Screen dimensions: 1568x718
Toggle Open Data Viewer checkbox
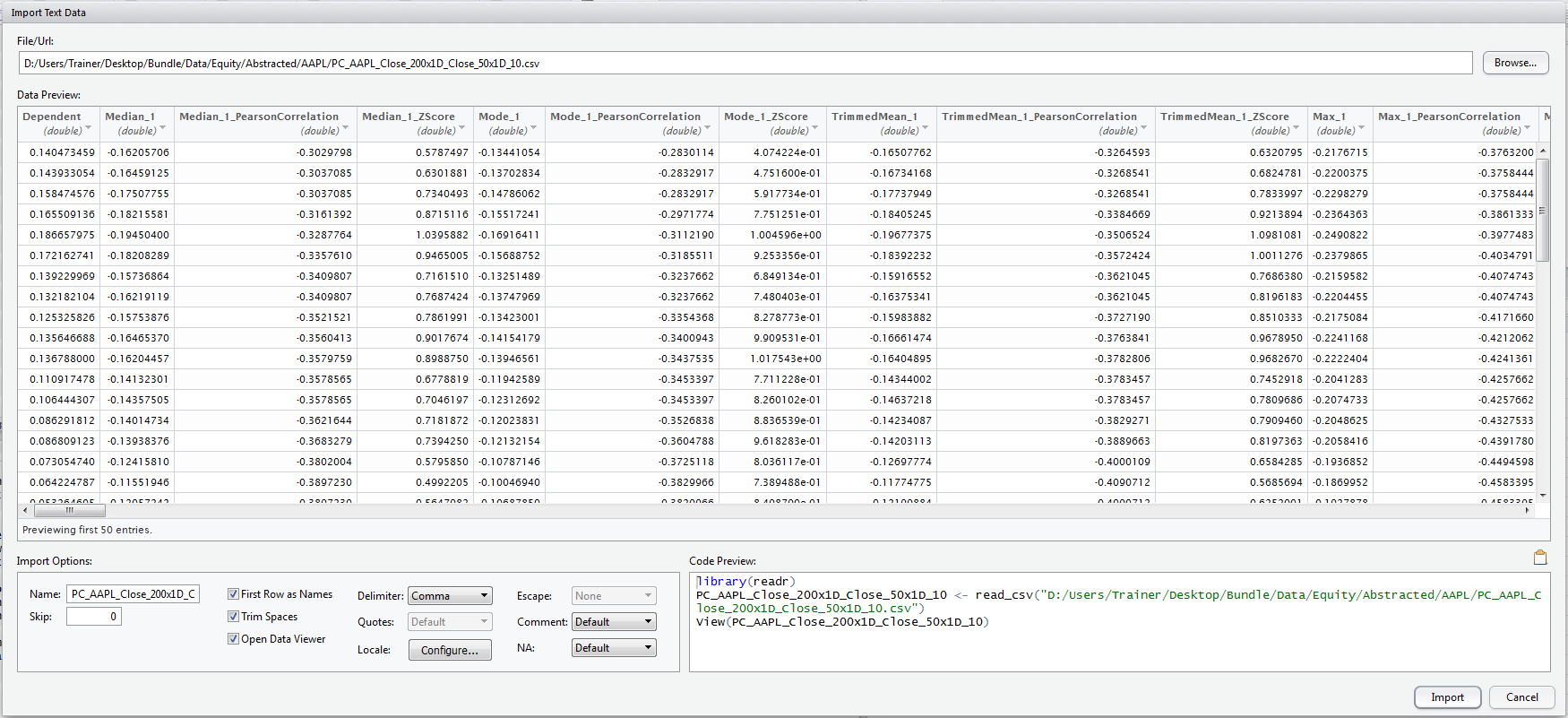click(x=233, y=638)
